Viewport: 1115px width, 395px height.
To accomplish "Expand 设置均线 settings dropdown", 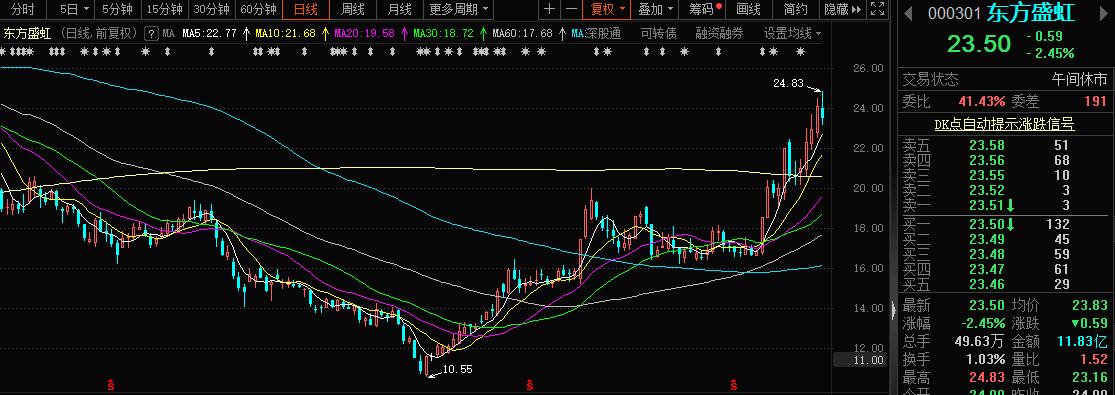I will [792, 33].
